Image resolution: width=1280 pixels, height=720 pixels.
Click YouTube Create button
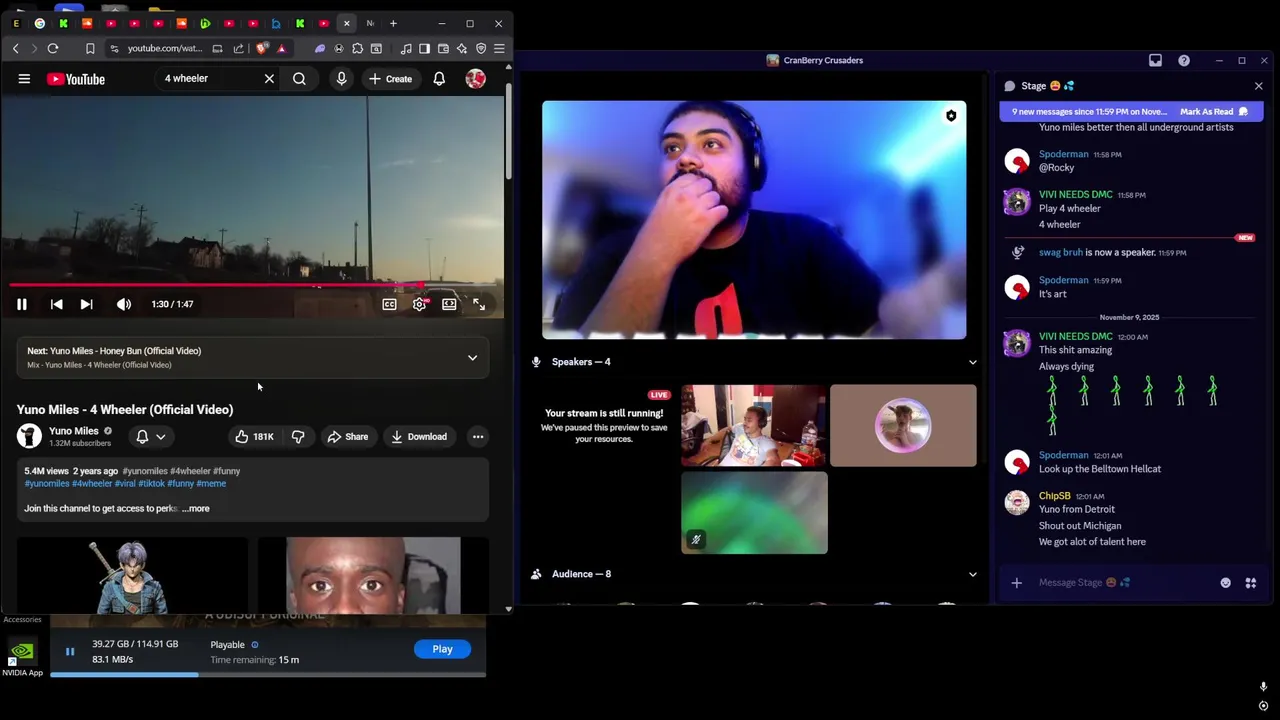click(390, 78)
